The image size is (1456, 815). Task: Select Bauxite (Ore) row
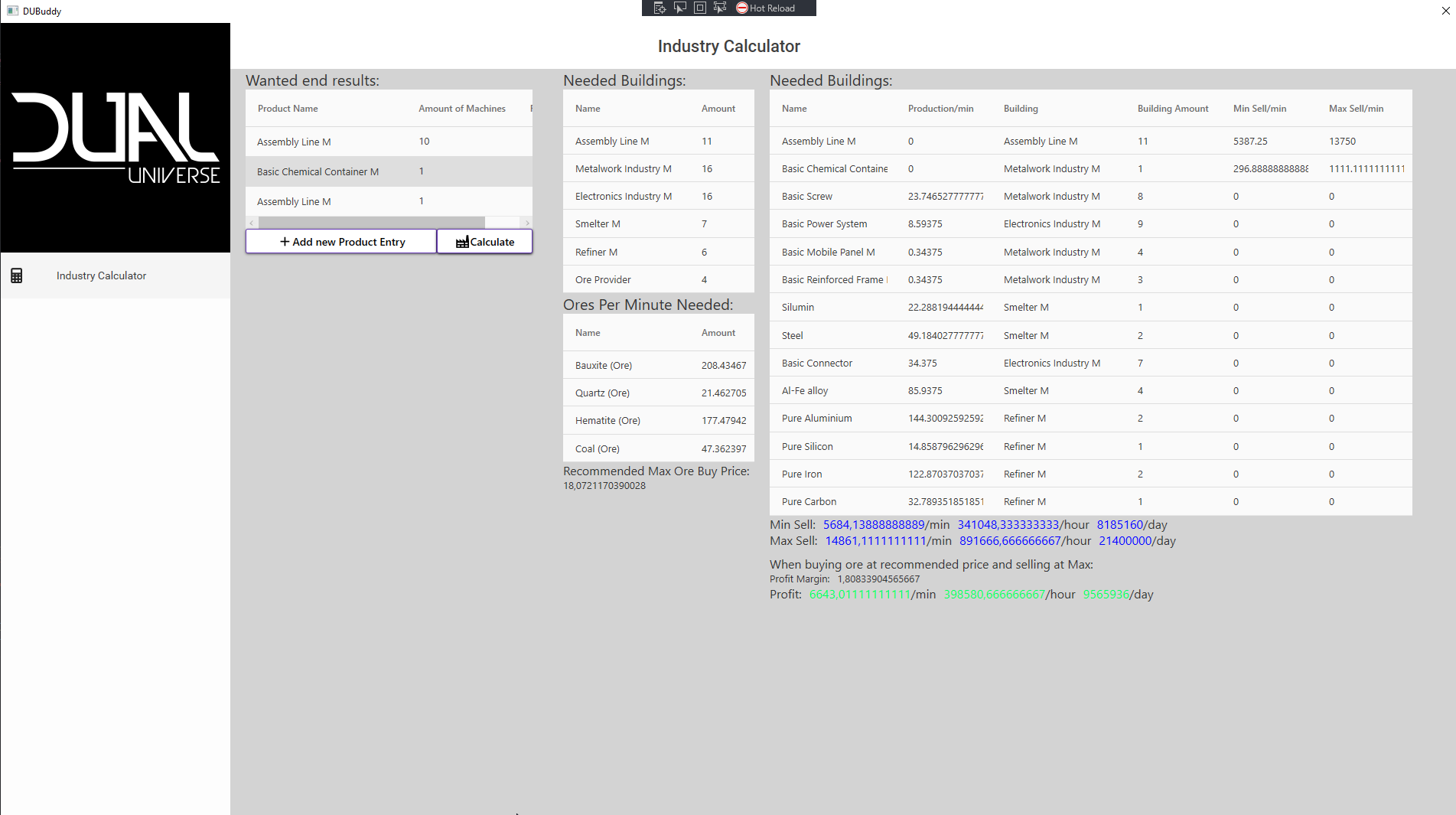point(659,366)
